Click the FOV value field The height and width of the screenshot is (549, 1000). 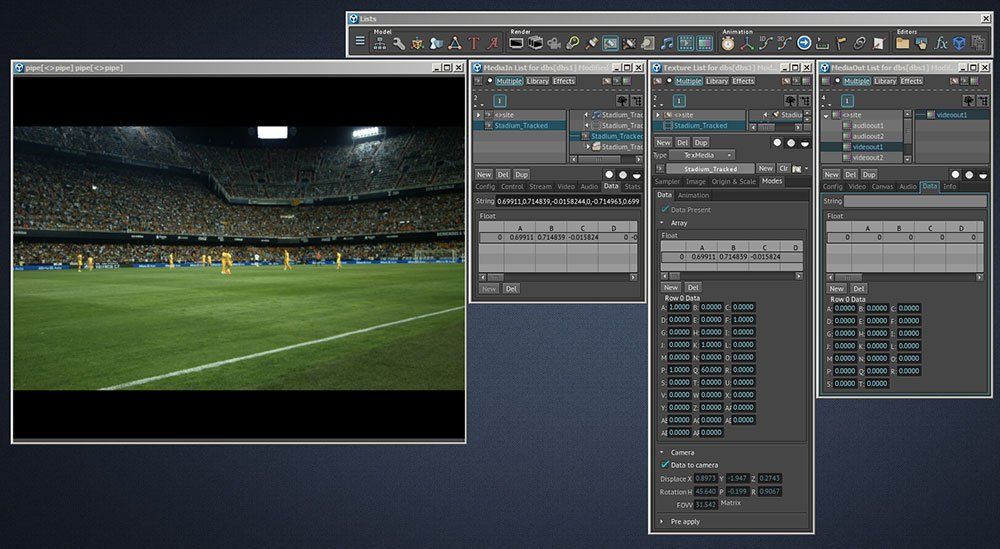point(705,504)
